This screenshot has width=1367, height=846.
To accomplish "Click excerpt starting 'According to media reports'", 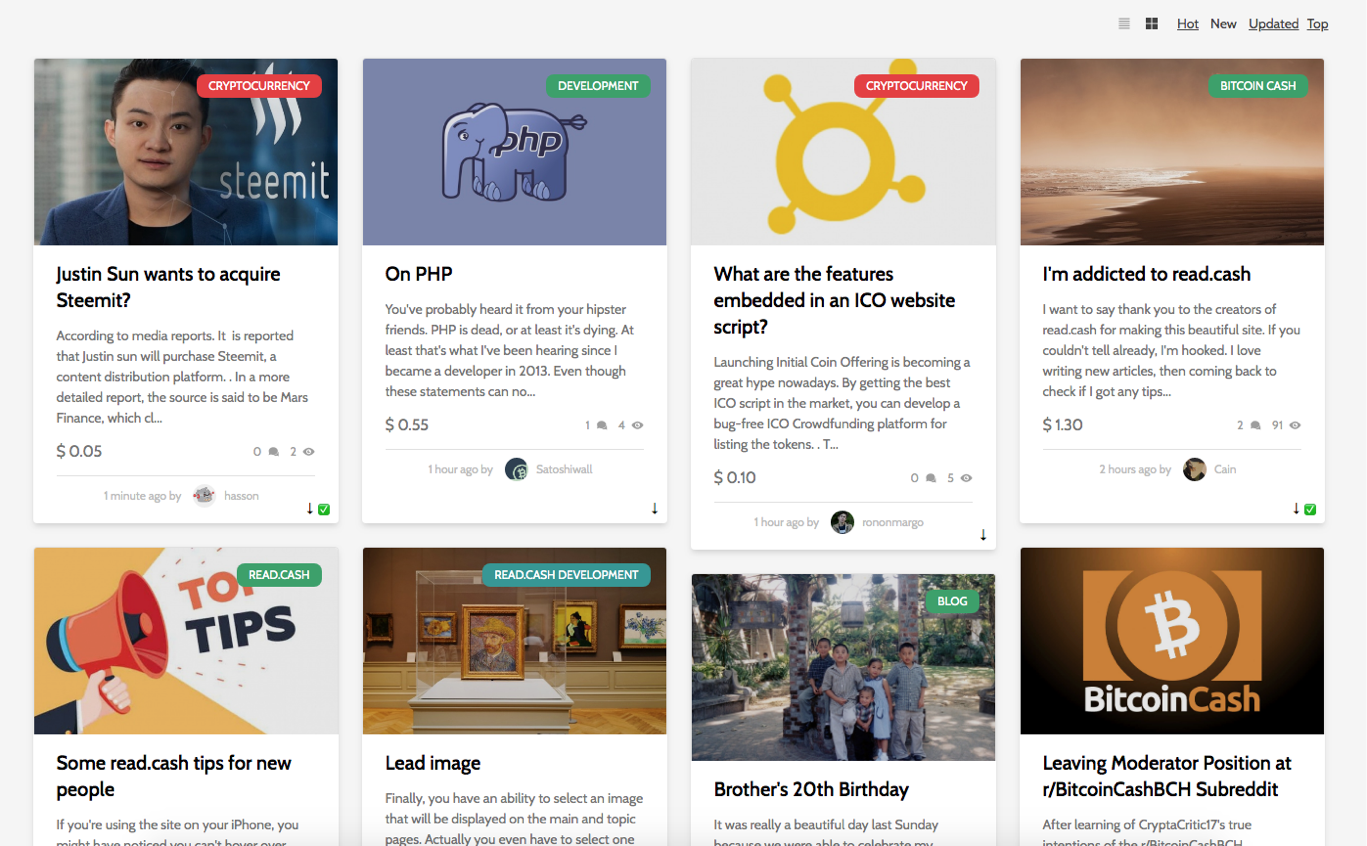I will 182,376.
